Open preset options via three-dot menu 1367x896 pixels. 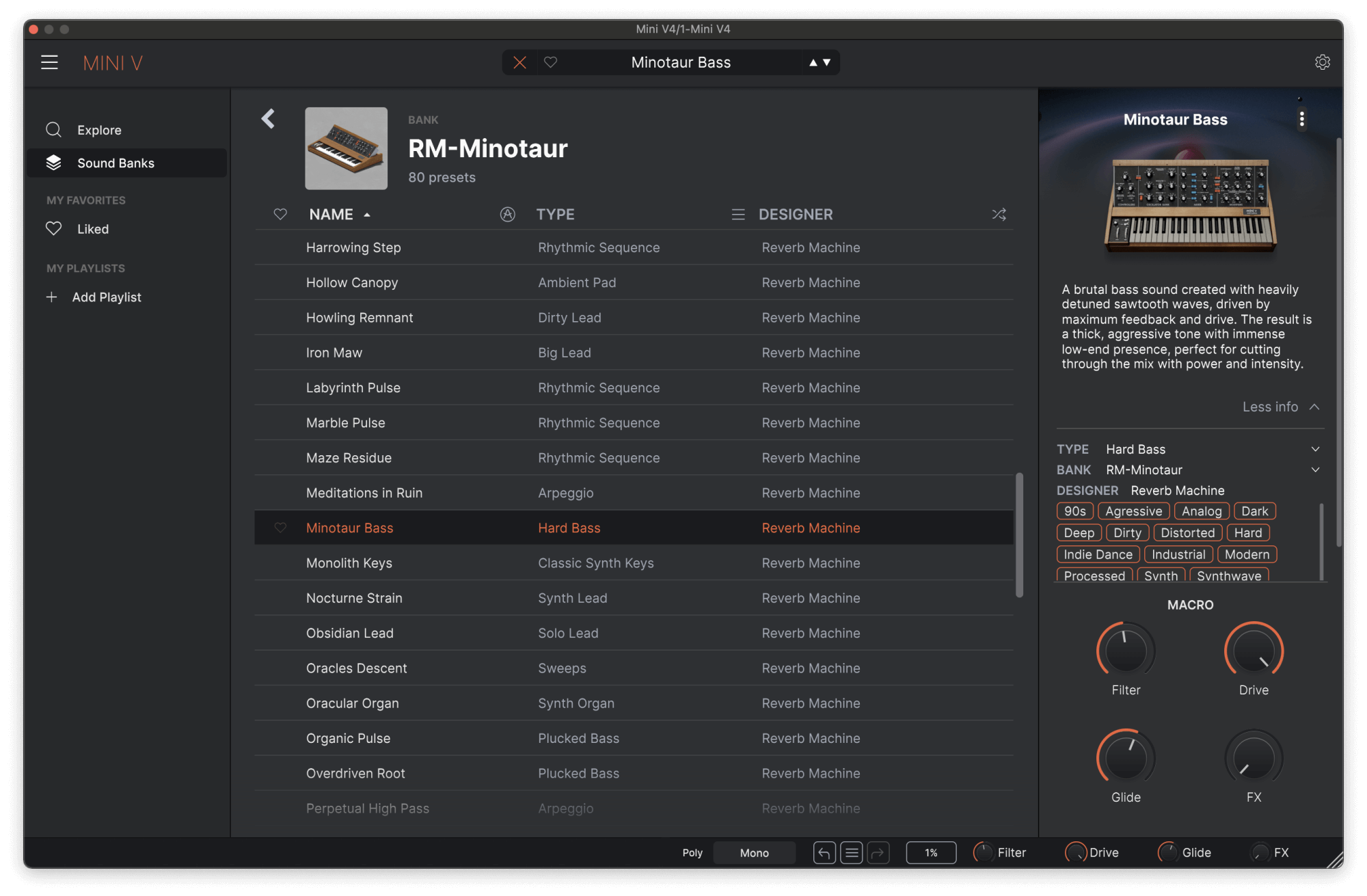pyautogui.click(x=1302, y=118)
